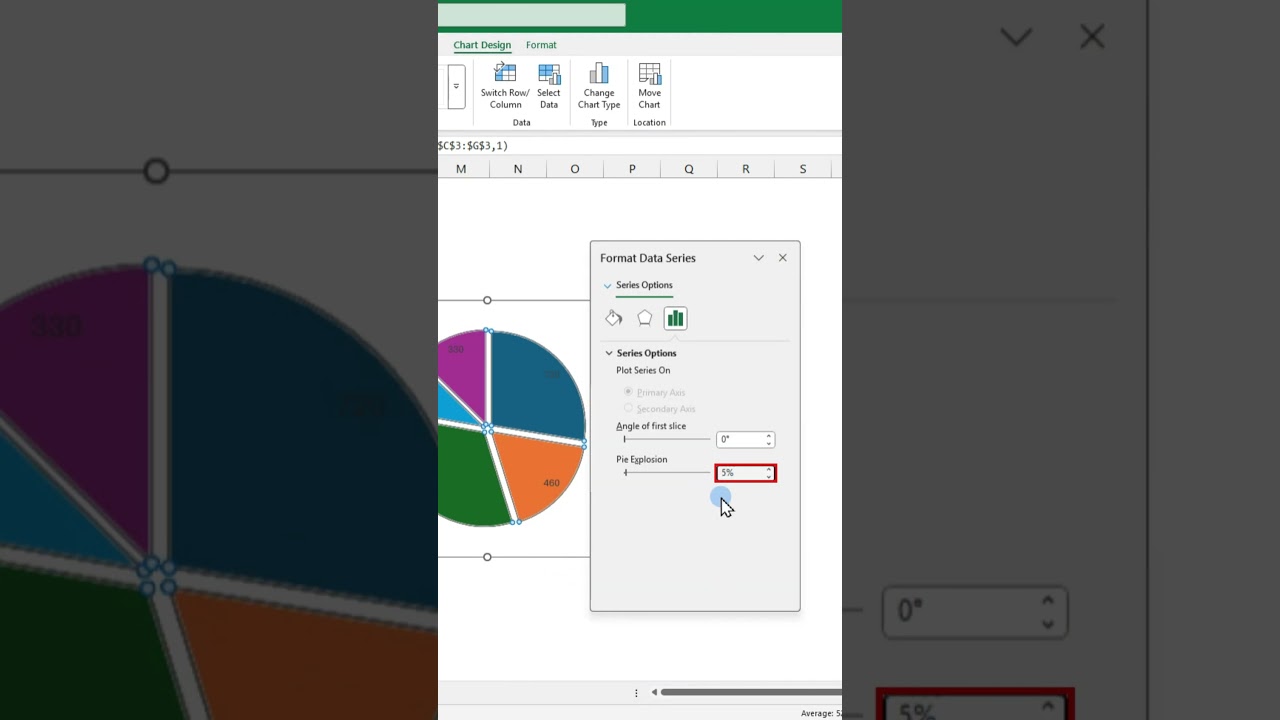Image resolution: width=1280 pixels, height=720 pixels.
Task: Click Switch Row/Column icon
Action: point(505,73)
